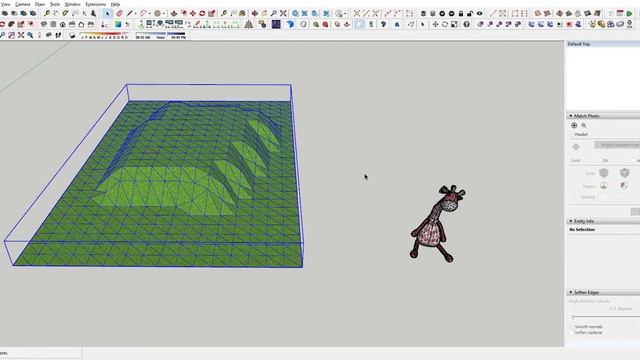Open the Camera menu

click(x=22, y=4)
